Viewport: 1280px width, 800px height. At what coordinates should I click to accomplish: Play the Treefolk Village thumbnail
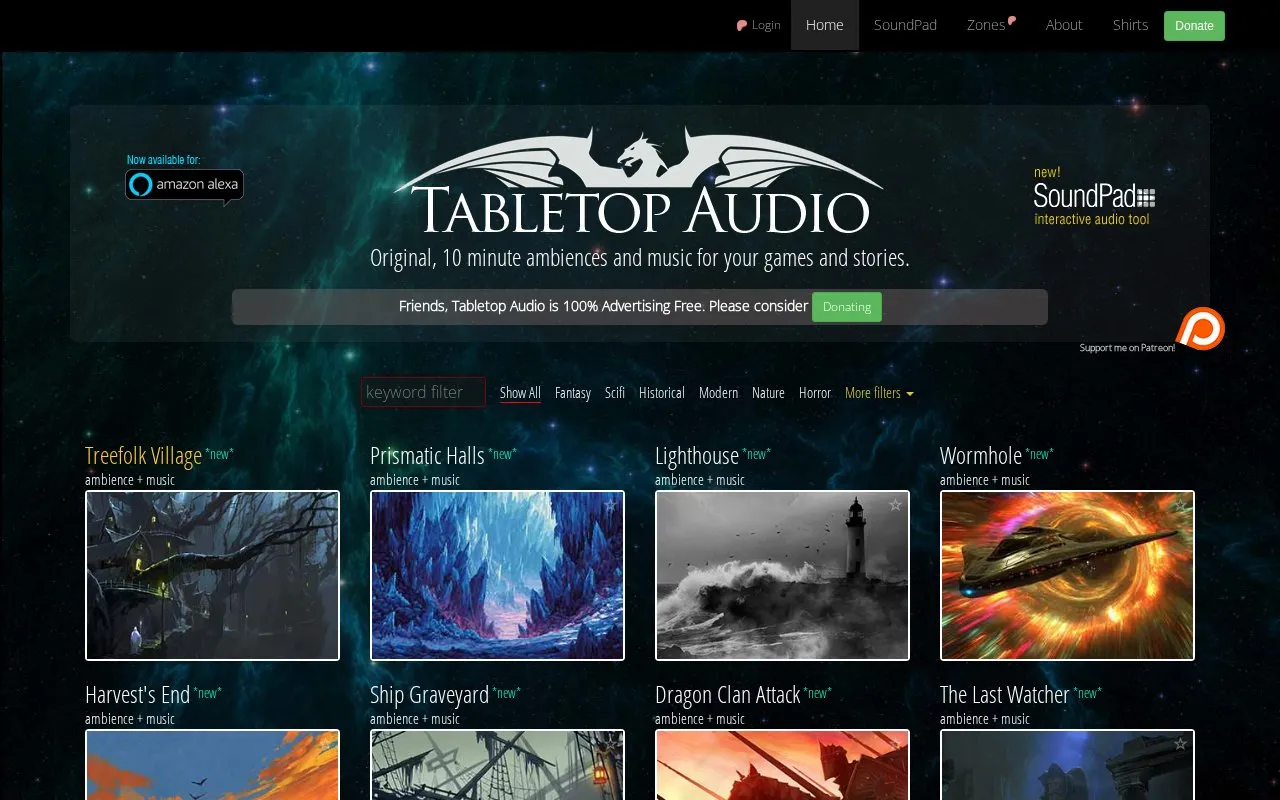coord(212,575)
